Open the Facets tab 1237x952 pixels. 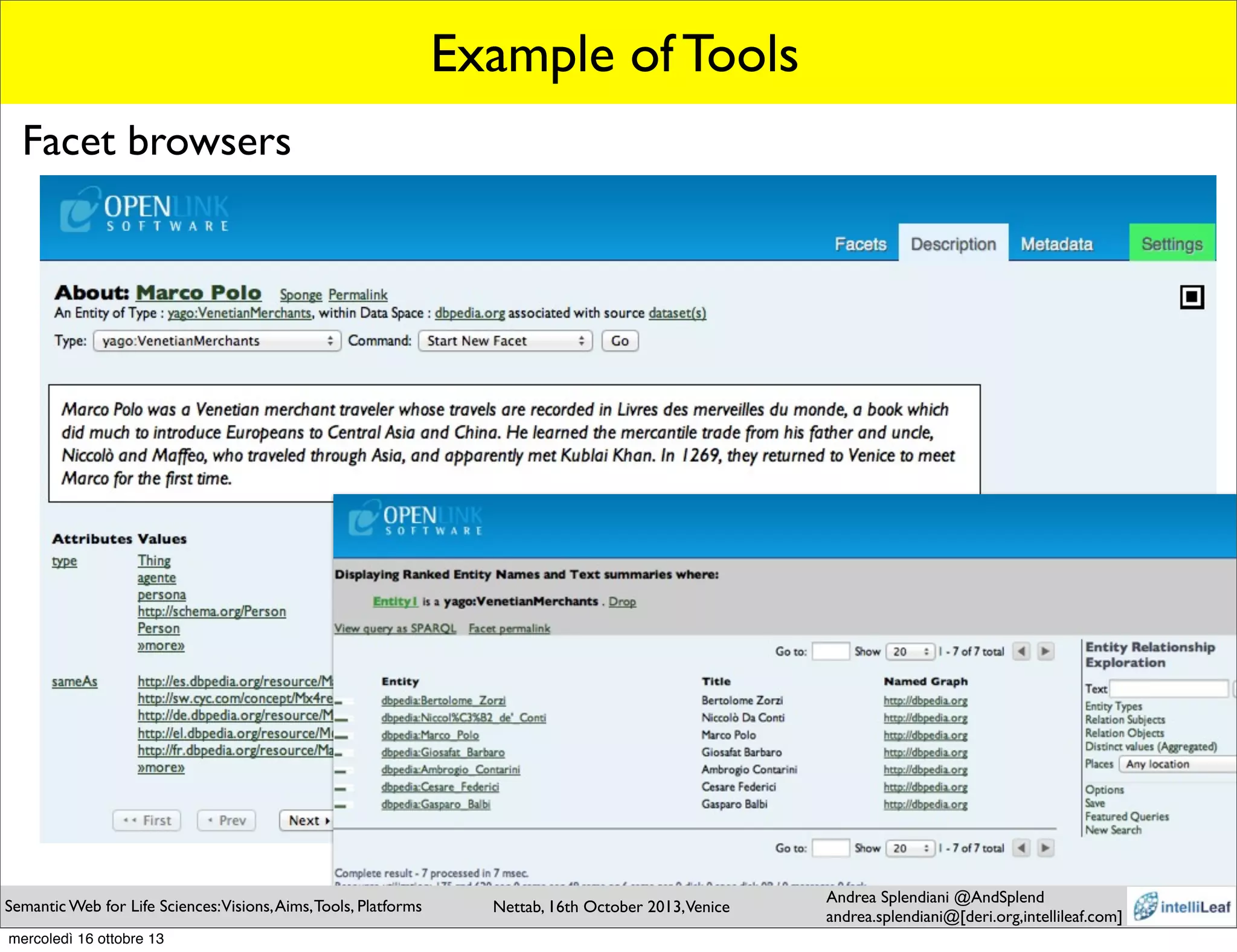[860, 244]
